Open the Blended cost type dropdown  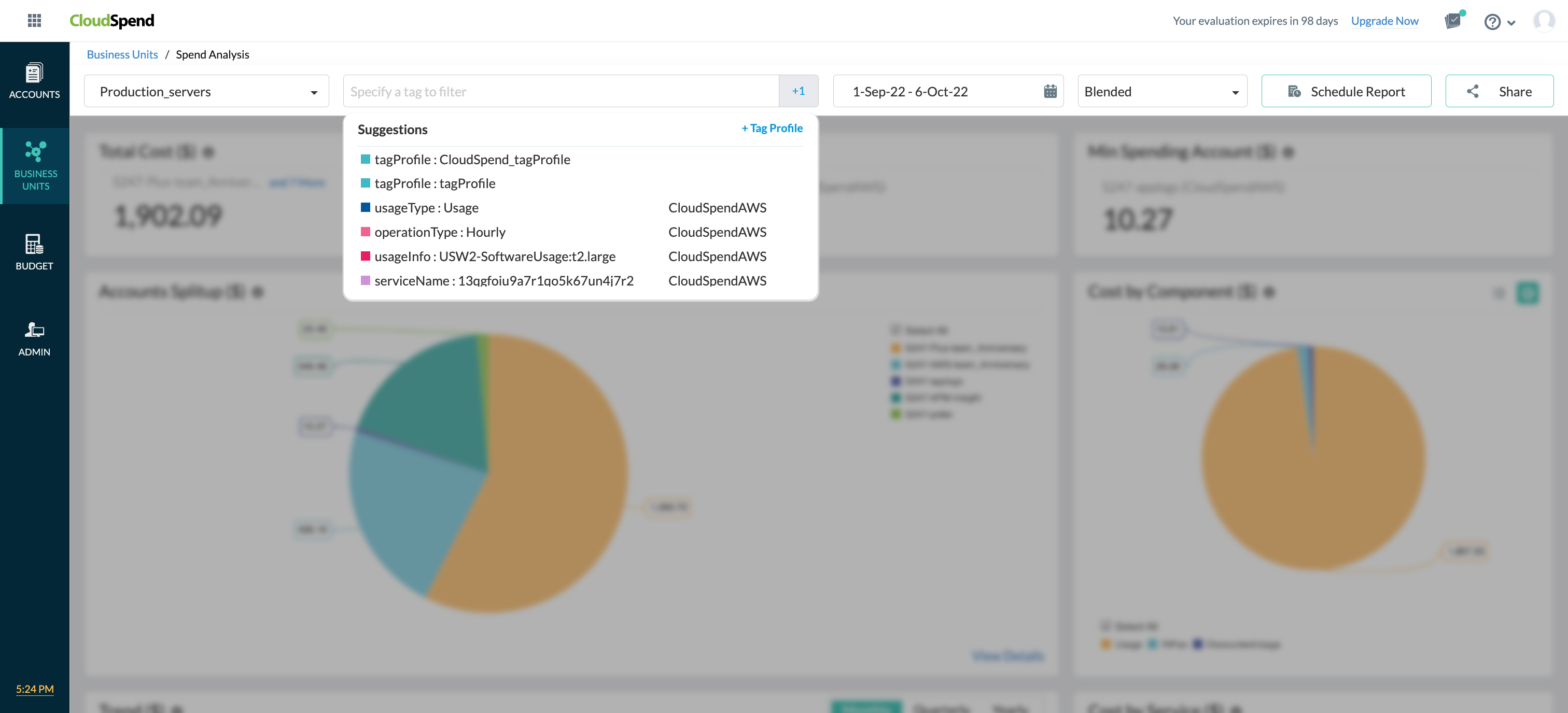point(1235,91)
